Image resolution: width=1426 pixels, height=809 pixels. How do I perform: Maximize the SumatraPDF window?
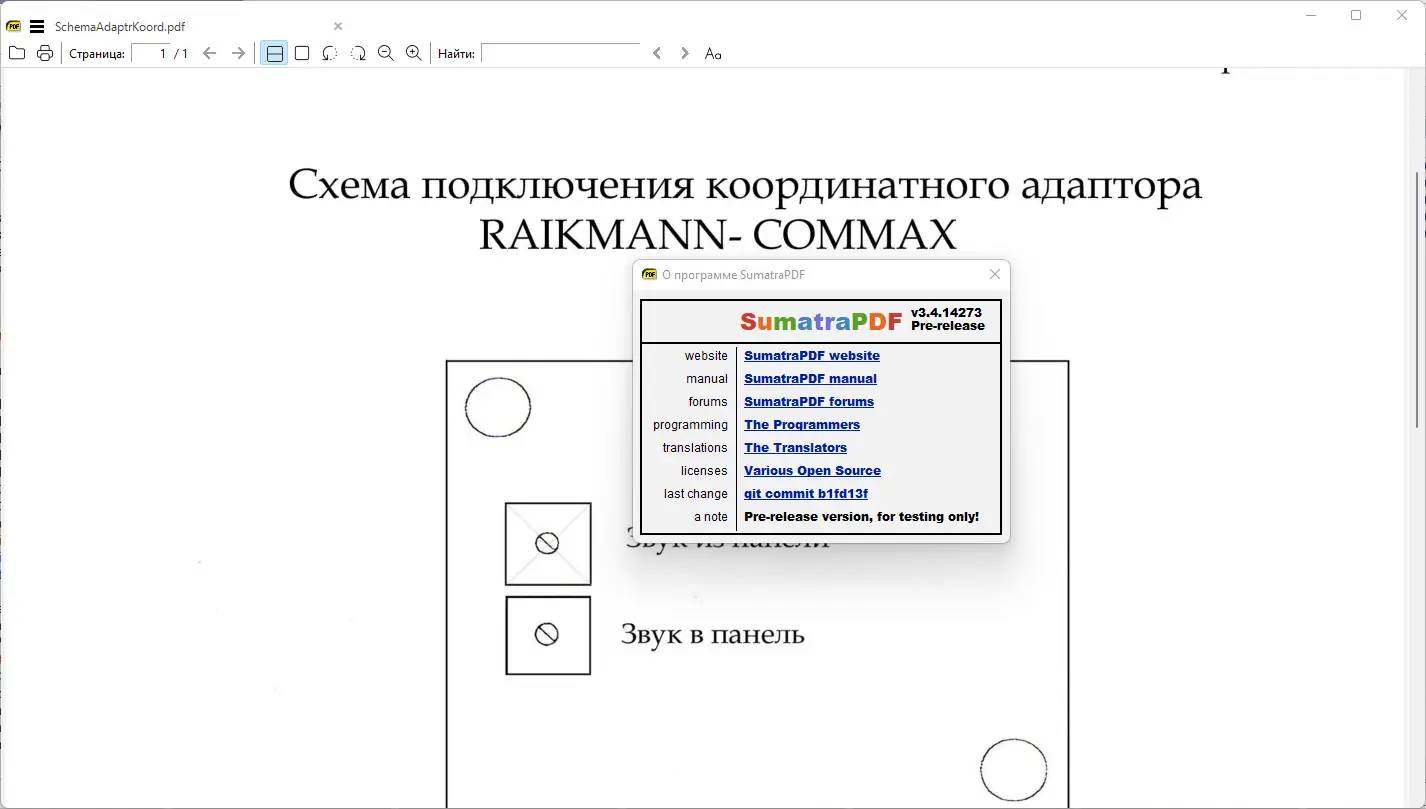pyautogui.click(x=1356, y=15)
